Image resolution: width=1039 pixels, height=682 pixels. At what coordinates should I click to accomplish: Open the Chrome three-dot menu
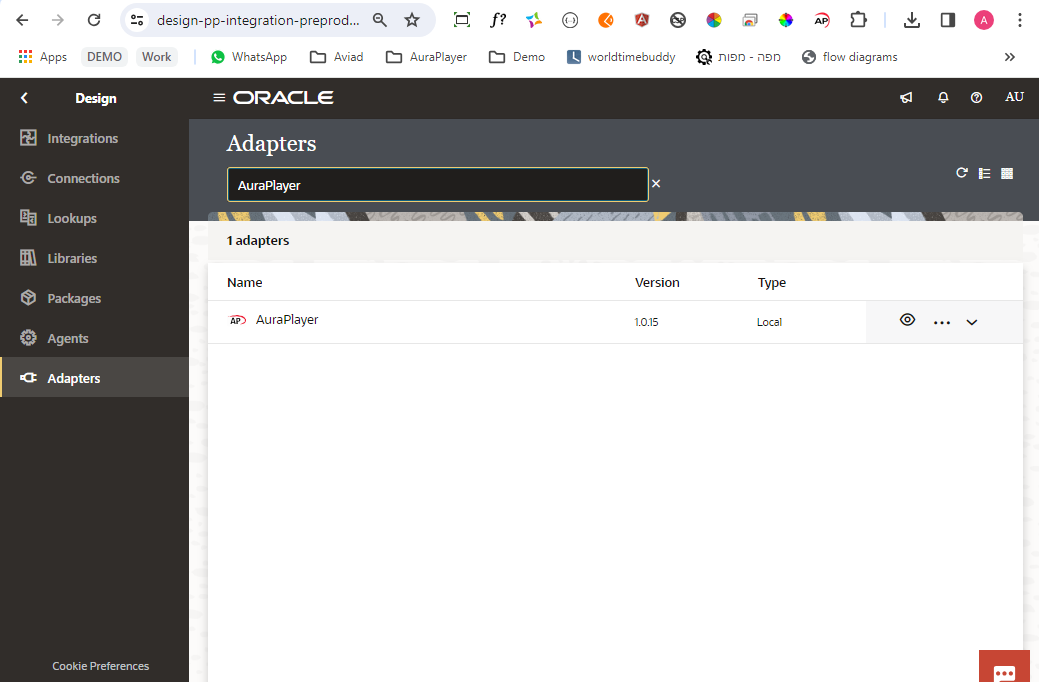1020,20
